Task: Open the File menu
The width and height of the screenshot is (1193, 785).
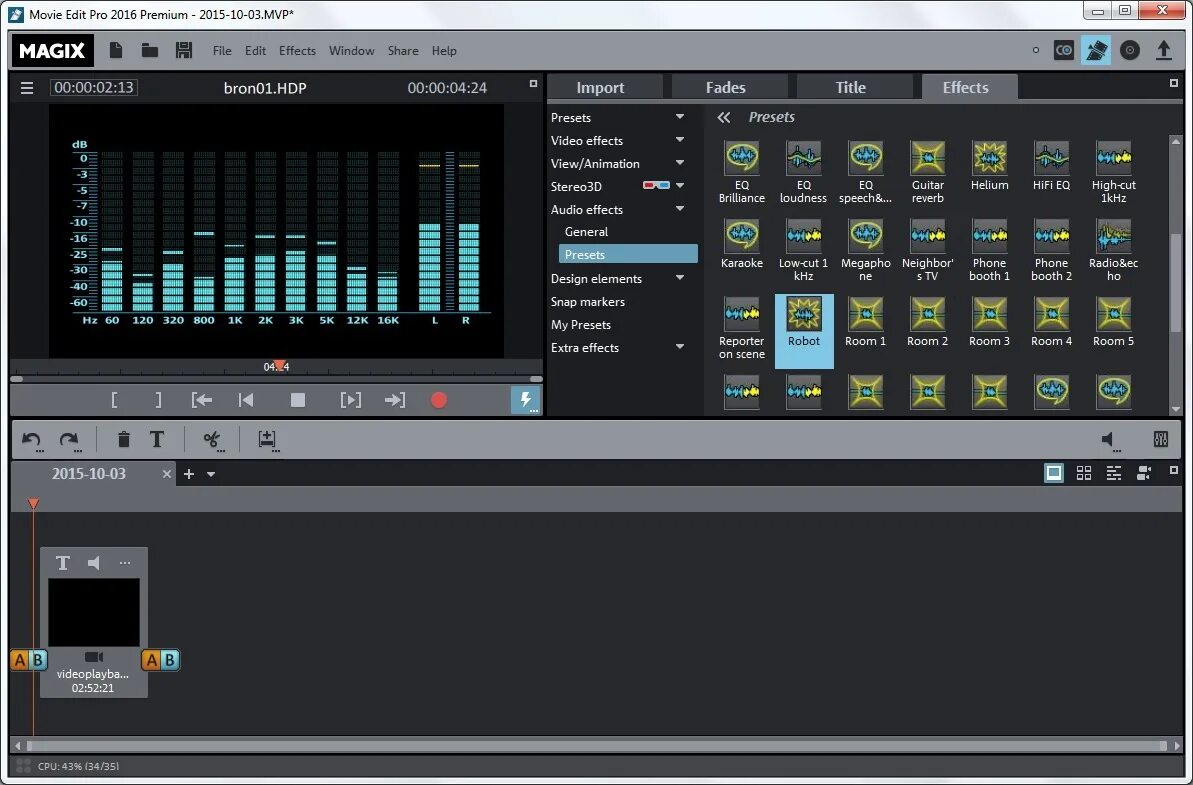Action: [x=222, y=51]
